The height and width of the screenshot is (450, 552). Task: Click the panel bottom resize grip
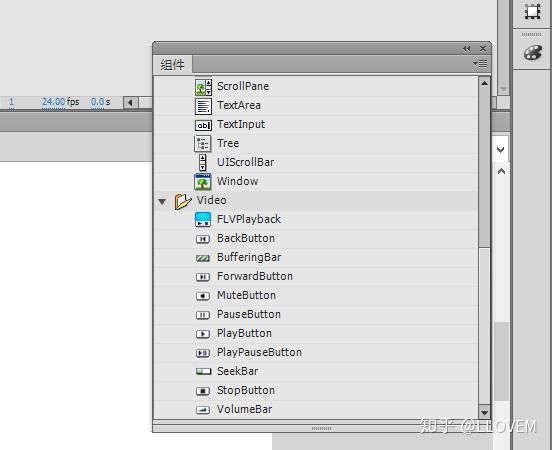click(321, 429)
